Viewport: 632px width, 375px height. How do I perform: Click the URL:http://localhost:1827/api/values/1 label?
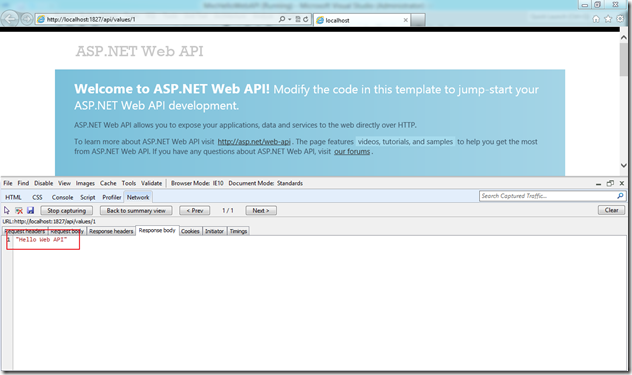pos(49,221)
